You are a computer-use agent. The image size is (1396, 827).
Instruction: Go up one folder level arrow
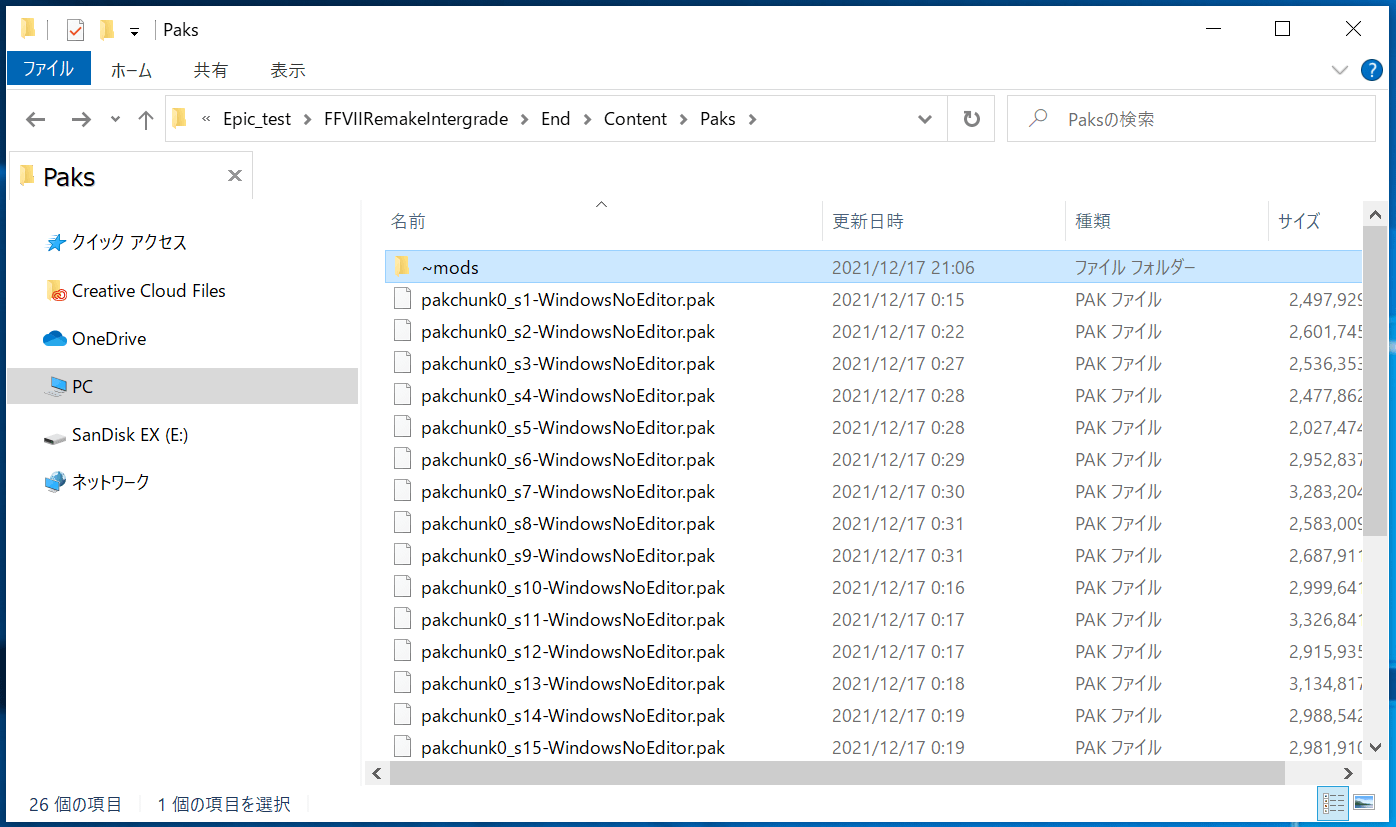[146, 119]
